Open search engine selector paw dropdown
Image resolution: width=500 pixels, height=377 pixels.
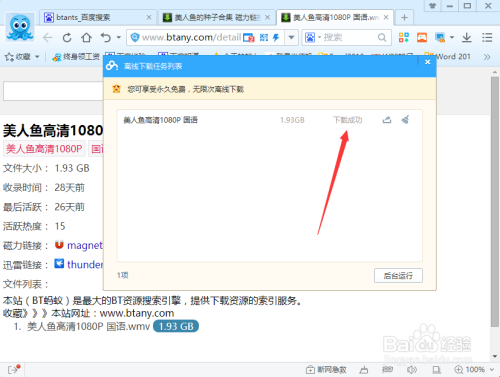pyautogui.click(x=313, y=37)
